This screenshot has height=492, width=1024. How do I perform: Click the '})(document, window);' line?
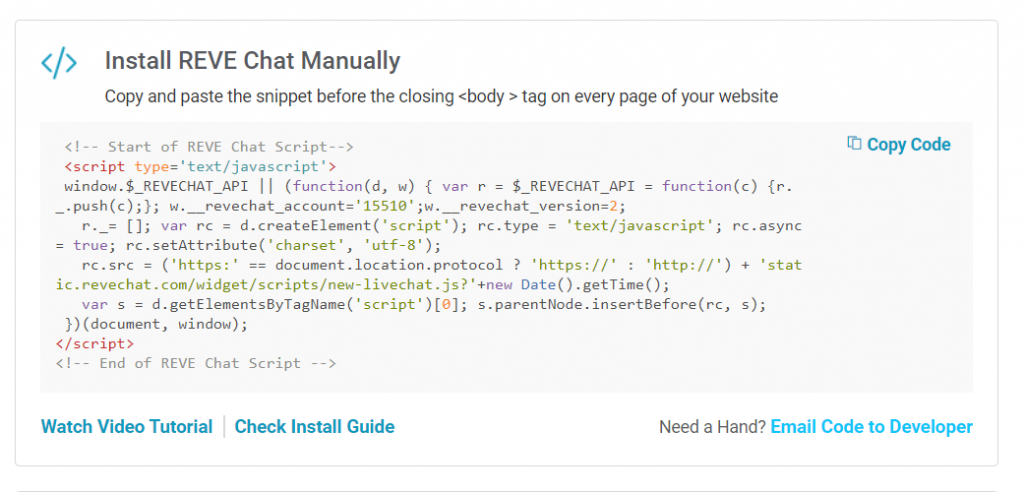[156, 324]
